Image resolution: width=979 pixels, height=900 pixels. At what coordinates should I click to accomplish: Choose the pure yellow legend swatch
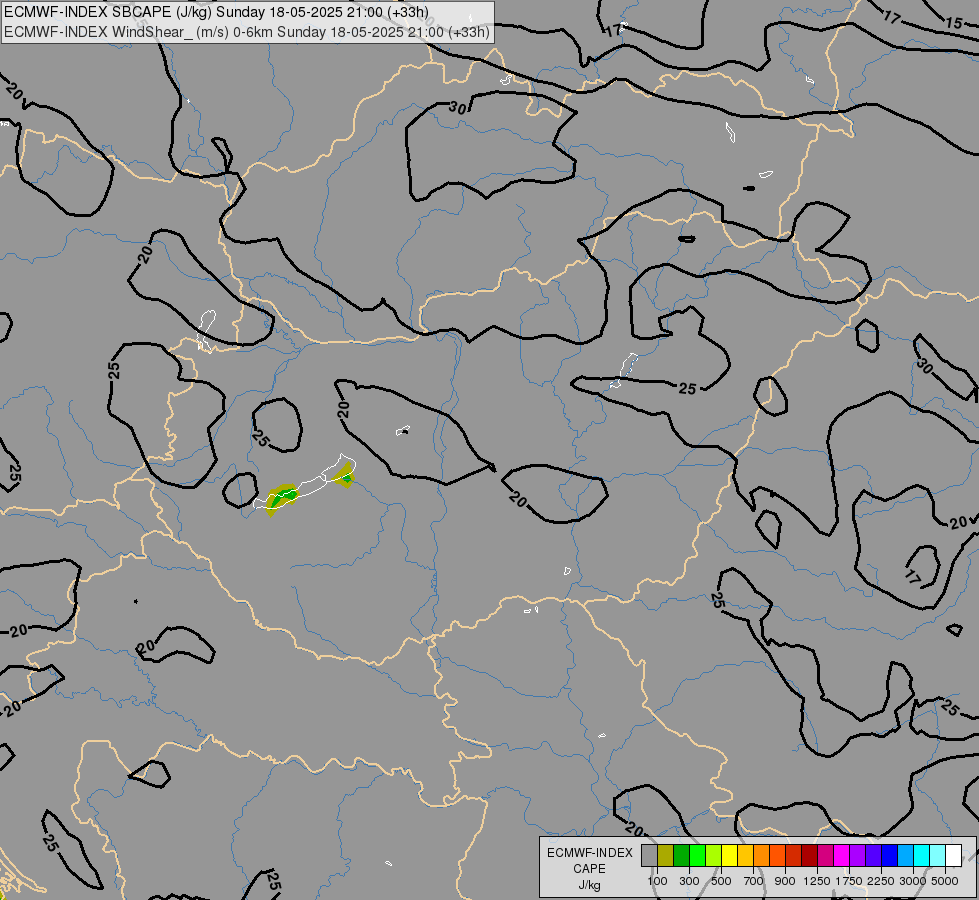point(729,856)
